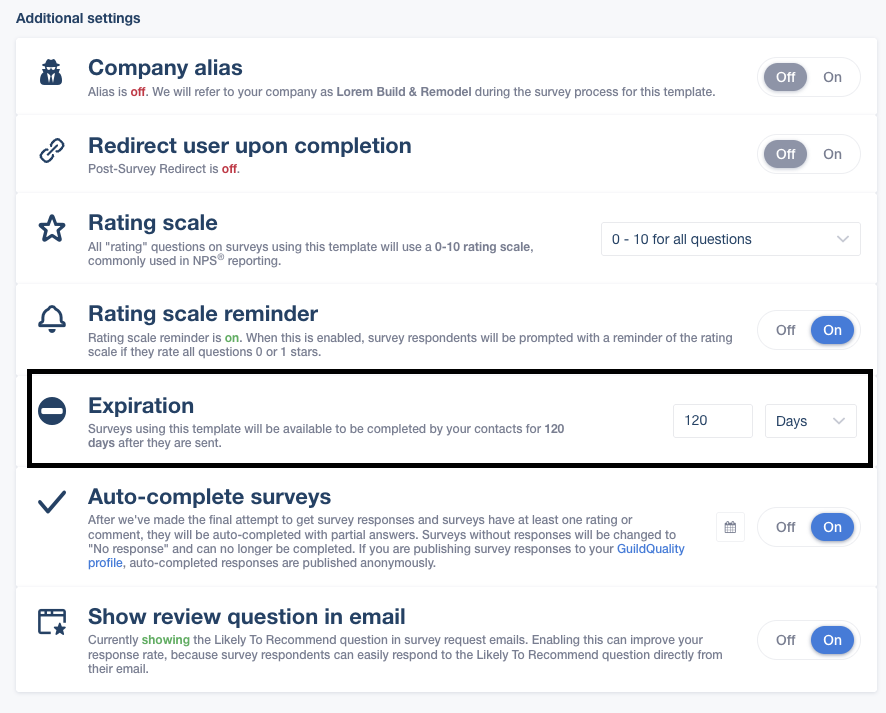Switch Rating scale reminder to Off

coord(785,331)
